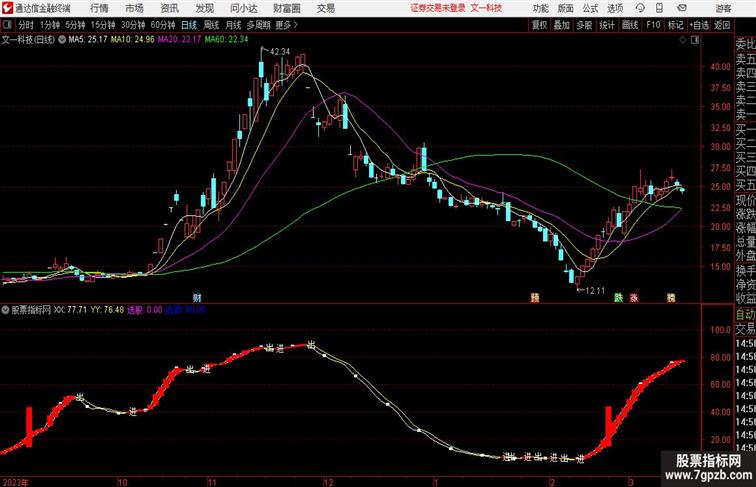Add stock with +自选 button

tap(699, 25)
